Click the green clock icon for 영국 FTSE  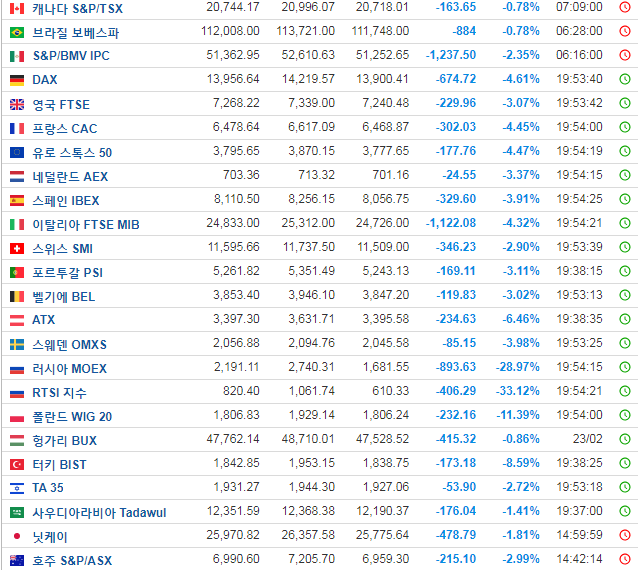click(x=625, y=103)
